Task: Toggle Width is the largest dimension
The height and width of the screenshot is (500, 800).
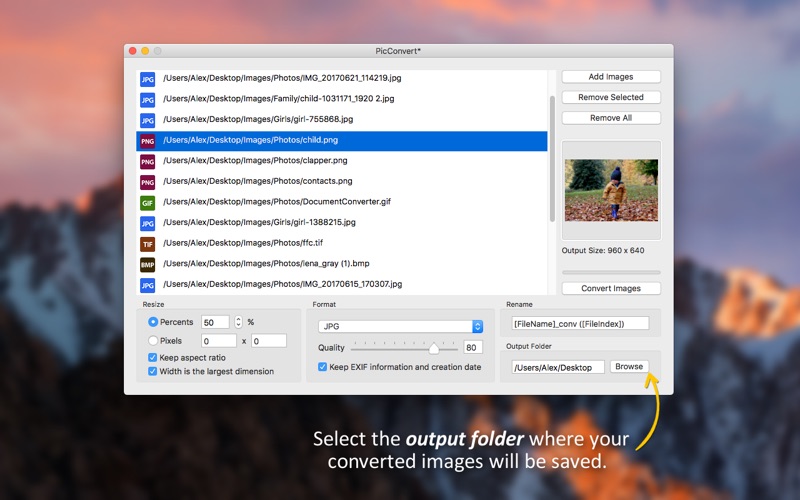Action: point(152,371)
